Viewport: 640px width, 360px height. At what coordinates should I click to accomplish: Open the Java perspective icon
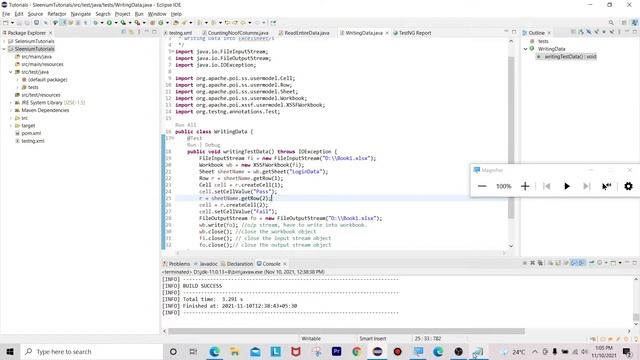coord(635,23)
